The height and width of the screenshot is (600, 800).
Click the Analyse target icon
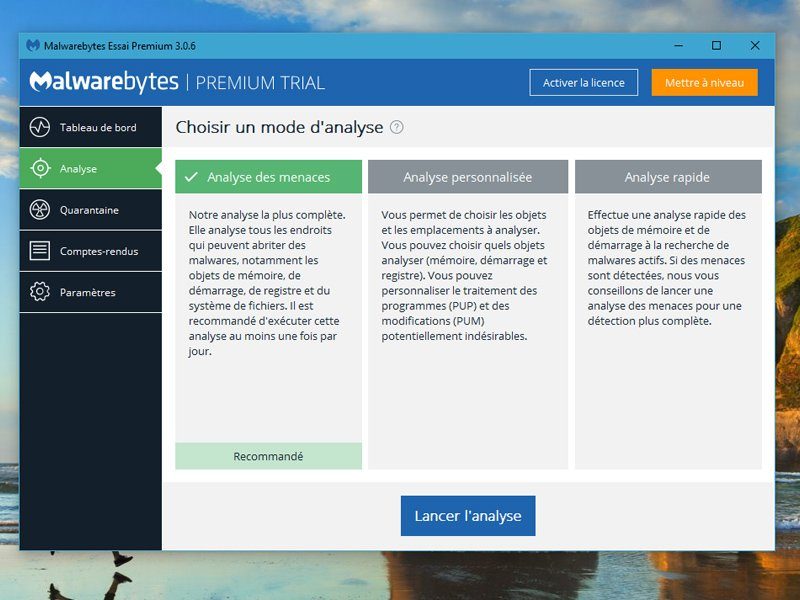point(40,168)
